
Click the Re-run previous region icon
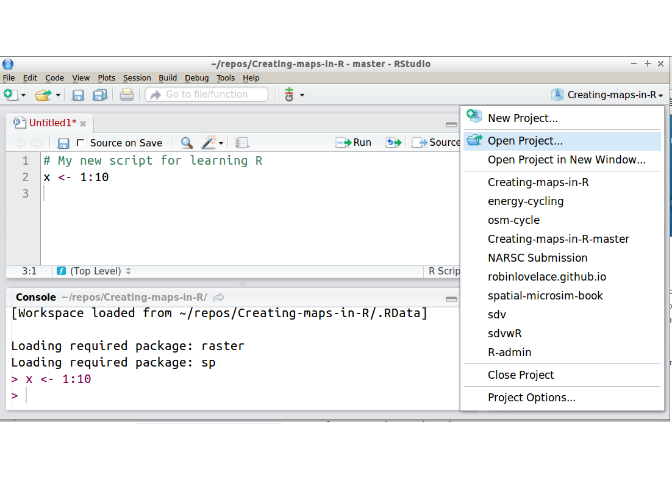393,142
